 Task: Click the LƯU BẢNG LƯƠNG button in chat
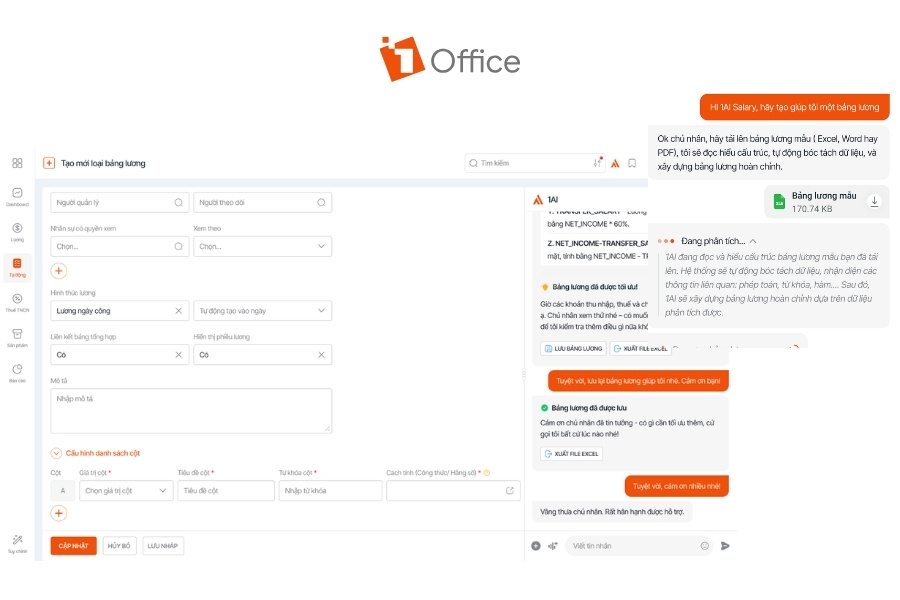tap(573, 349)
